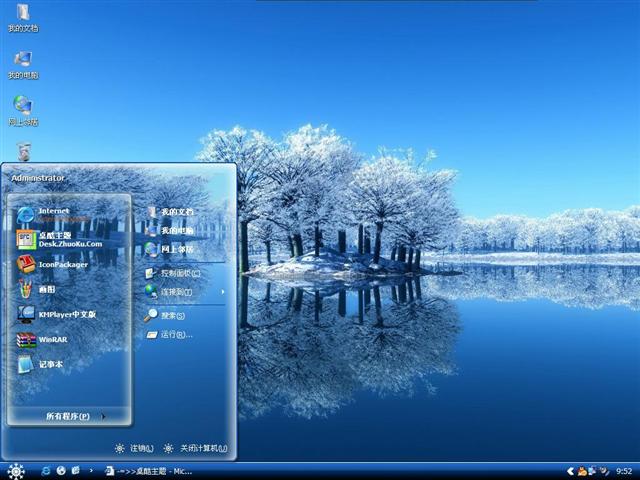This screenshot has height=480, width=640.
Task: Launch Internet Explorer from the Start menu
Action: (x=53, y=214)
